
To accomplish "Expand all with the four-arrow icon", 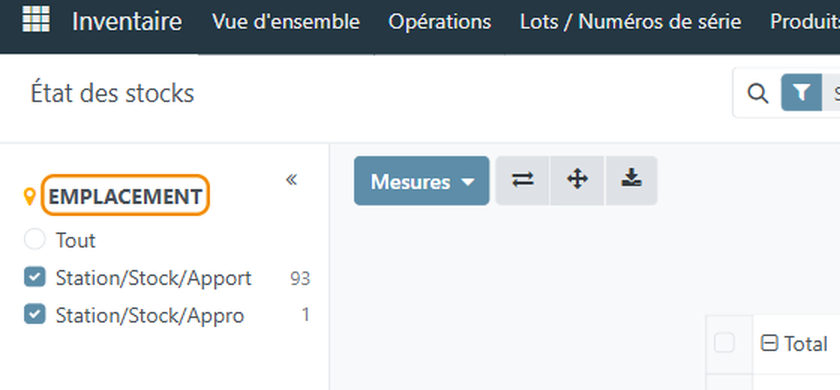I will (x=578, y=181).
